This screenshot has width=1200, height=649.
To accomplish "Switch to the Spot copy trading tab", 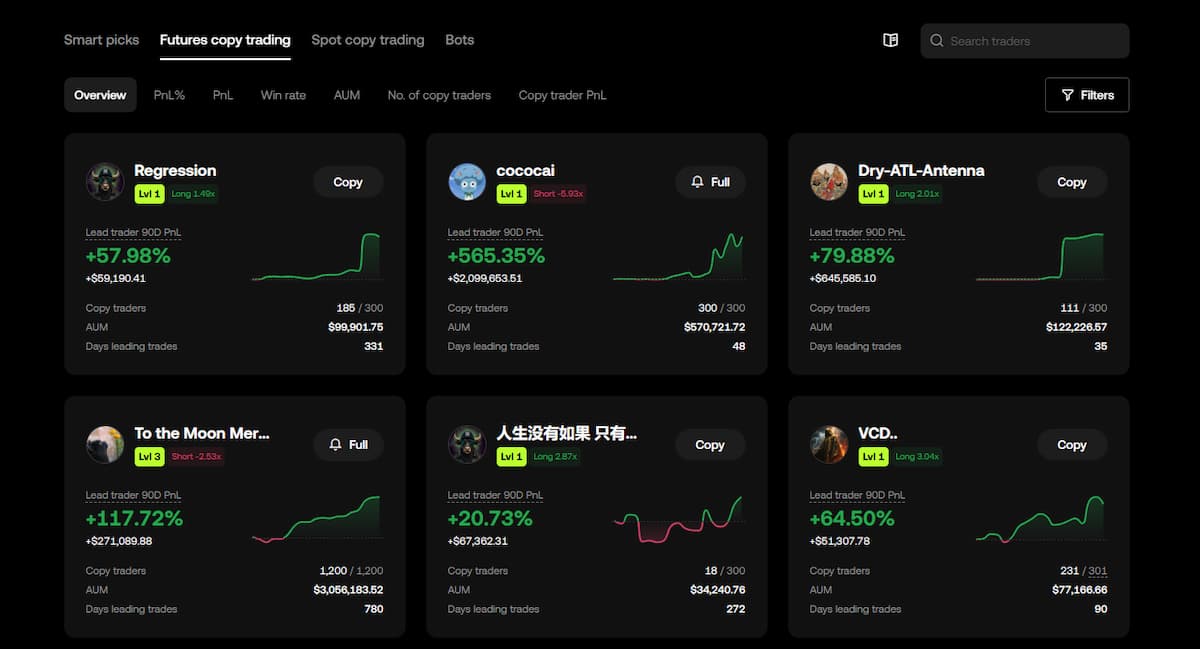I will point(367,40).
